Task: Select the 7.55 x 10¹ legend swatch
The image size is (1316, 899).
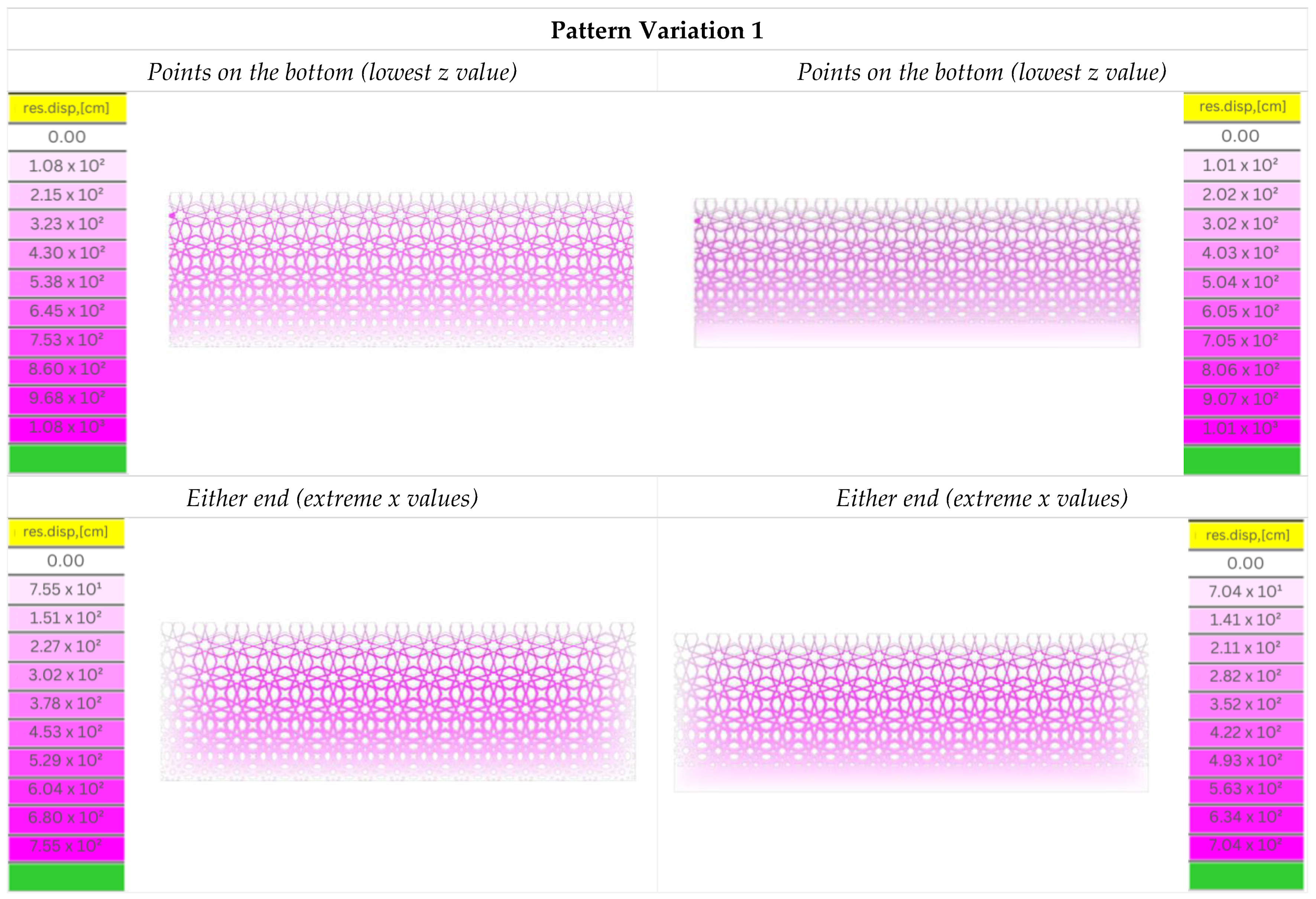Action: pyautogui.click(x=66, y=590)
